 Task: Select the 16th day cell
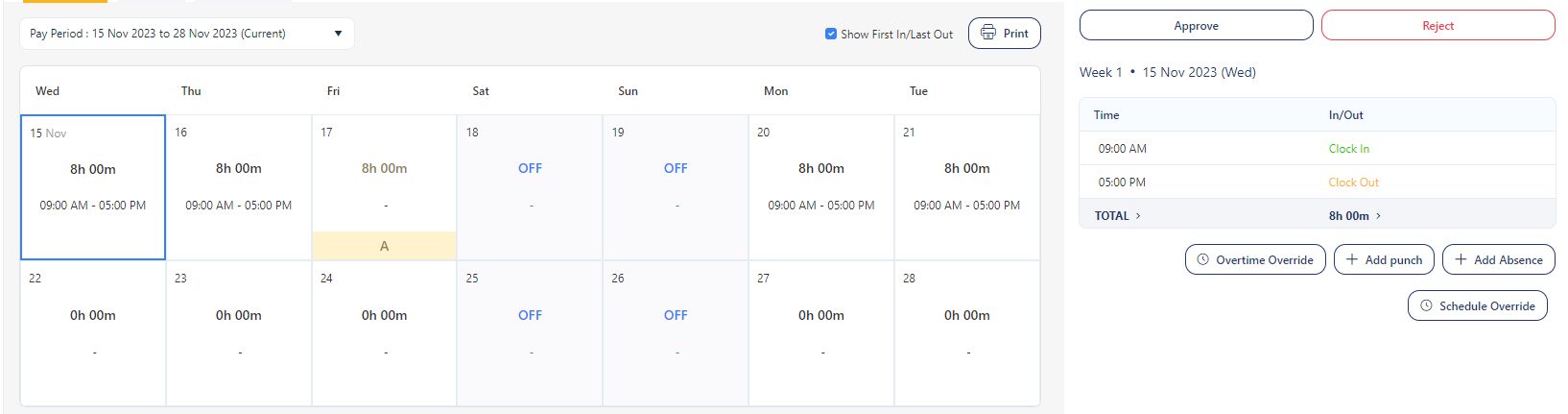tap(239, 187)
